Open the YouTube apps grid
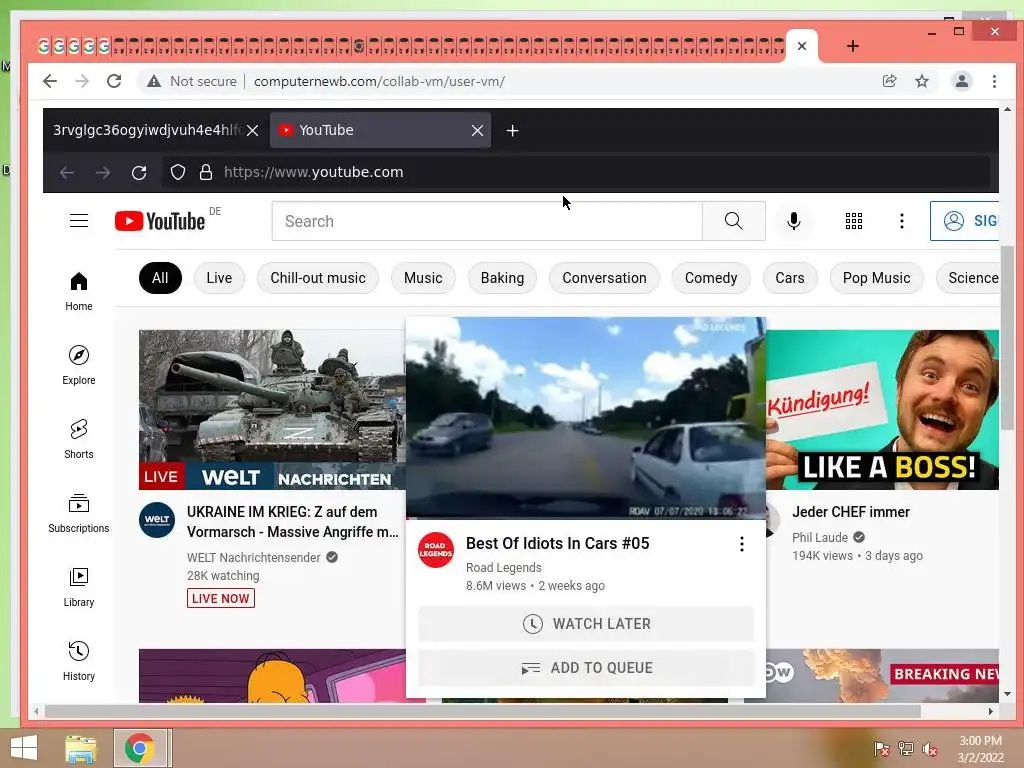Image resolution: width=1024 pixels, height=768 pixels. pyautogui.click(x=854, y=221)
